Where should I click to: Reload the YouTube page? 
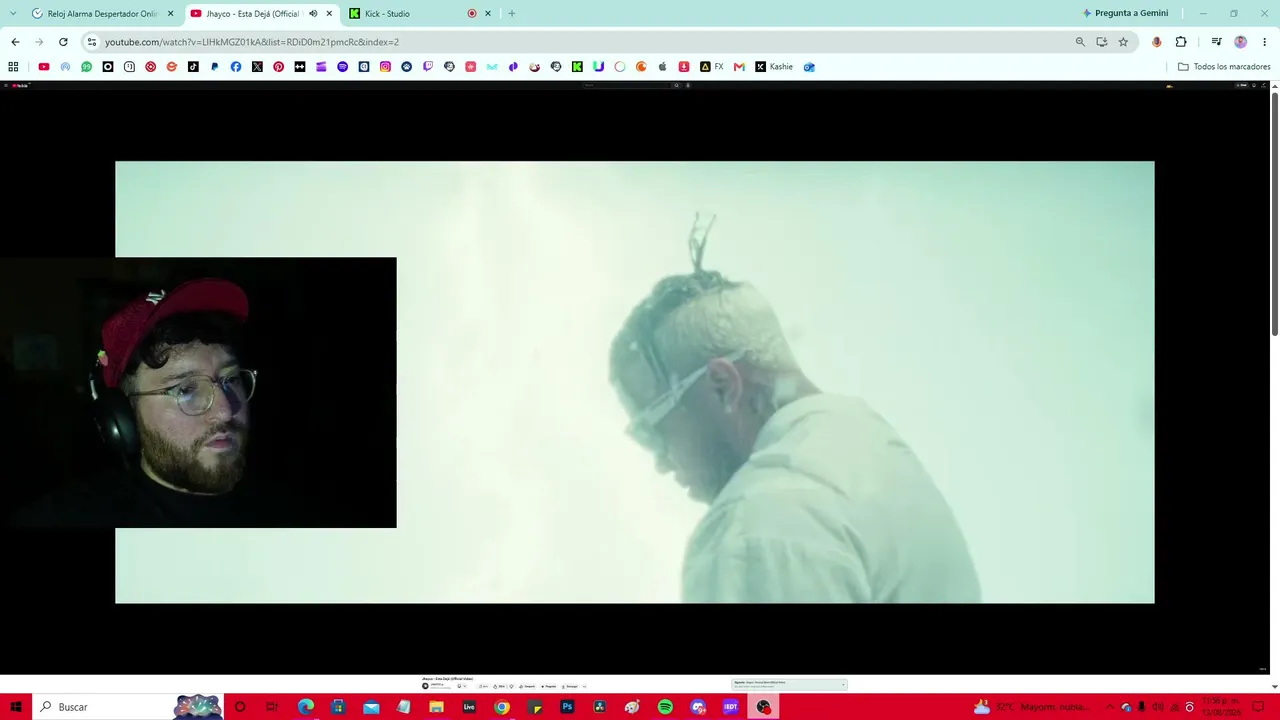click(63, 42)
